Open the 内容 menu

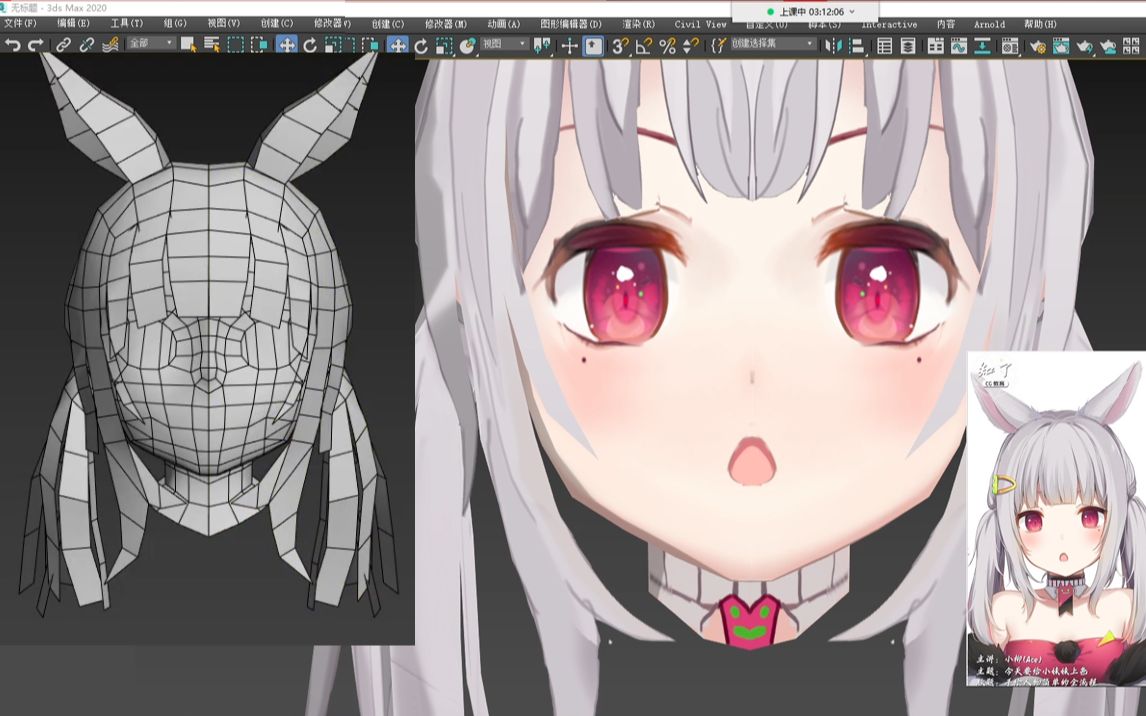click(x=946, y=24)
